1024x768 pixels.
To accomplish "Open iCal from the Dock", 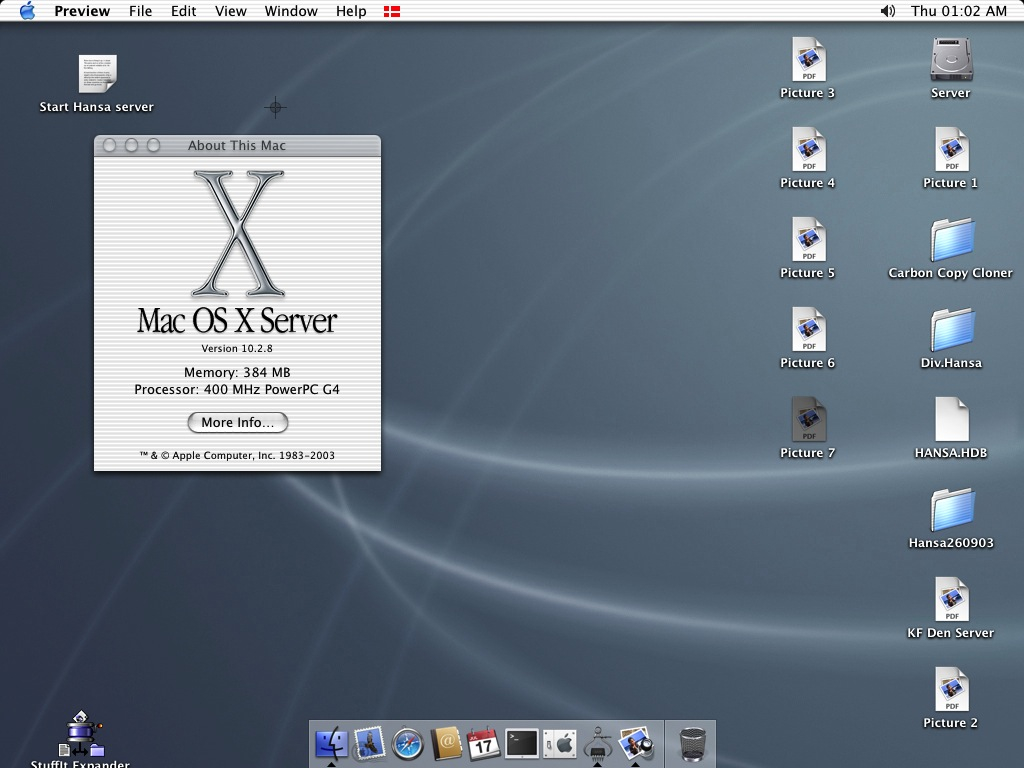I will (x=483, y=744).
